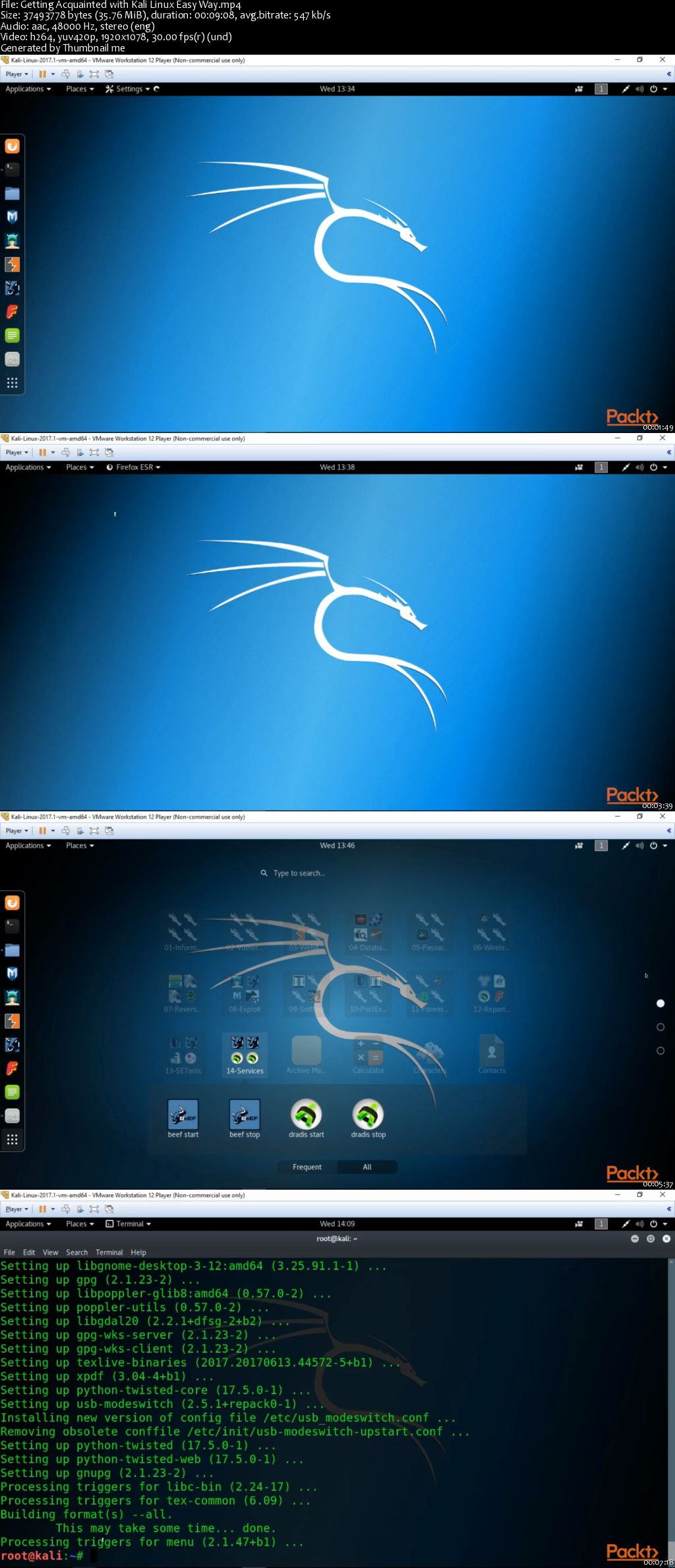The width and height of the screenshot is (675, 1568).
Task: Pause the VM in the 13:34 frame VMware toolbar
Action: click(43, 74)
